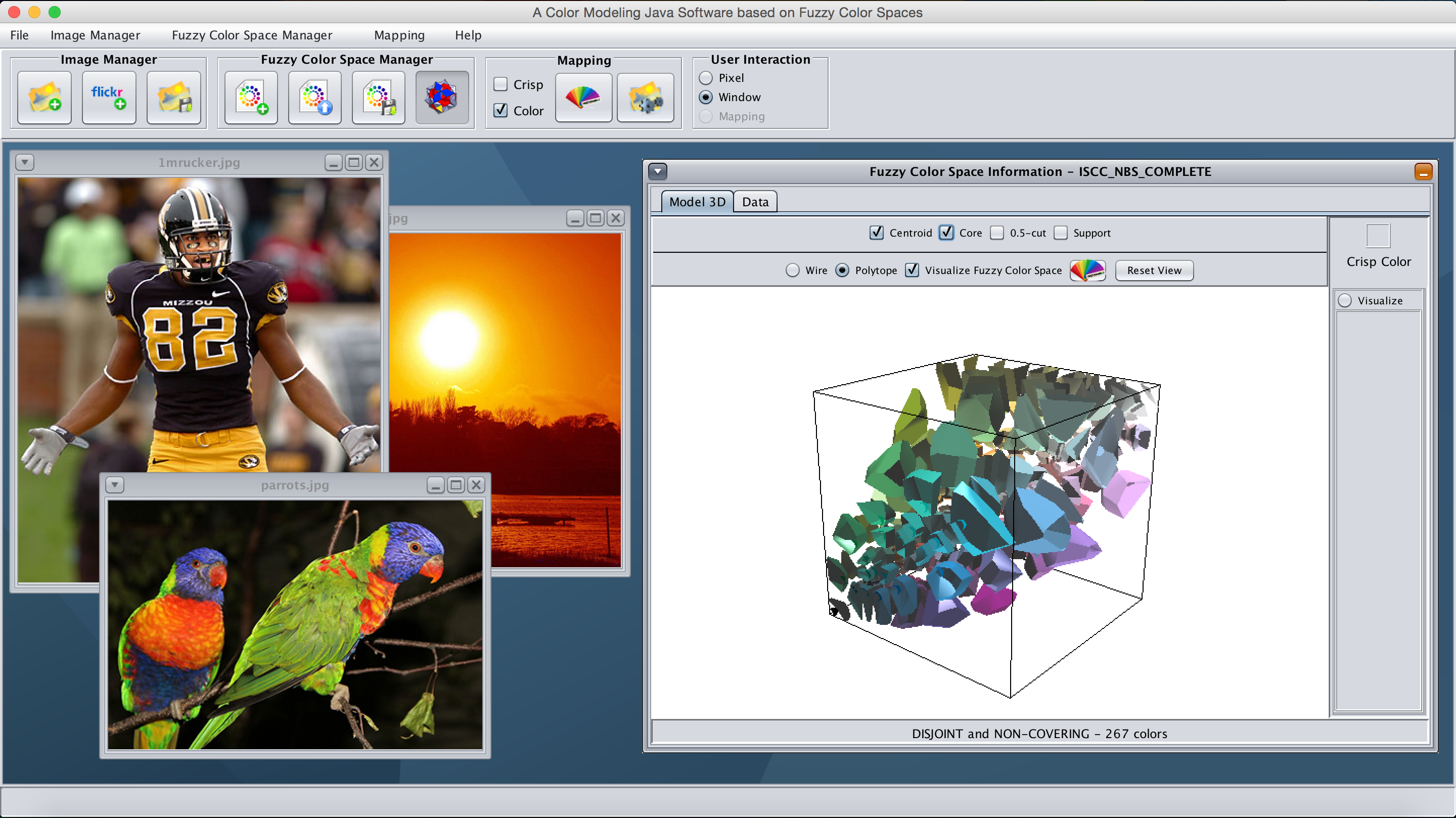This screenshot has width=1456, height=818.
Task: Click the parrots.jpg title text
Action: pyautogui.click(x=294, y=485)
